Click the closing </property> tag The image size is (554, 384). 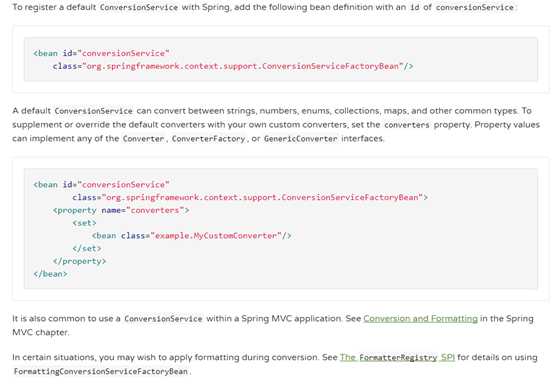[79, 261]
